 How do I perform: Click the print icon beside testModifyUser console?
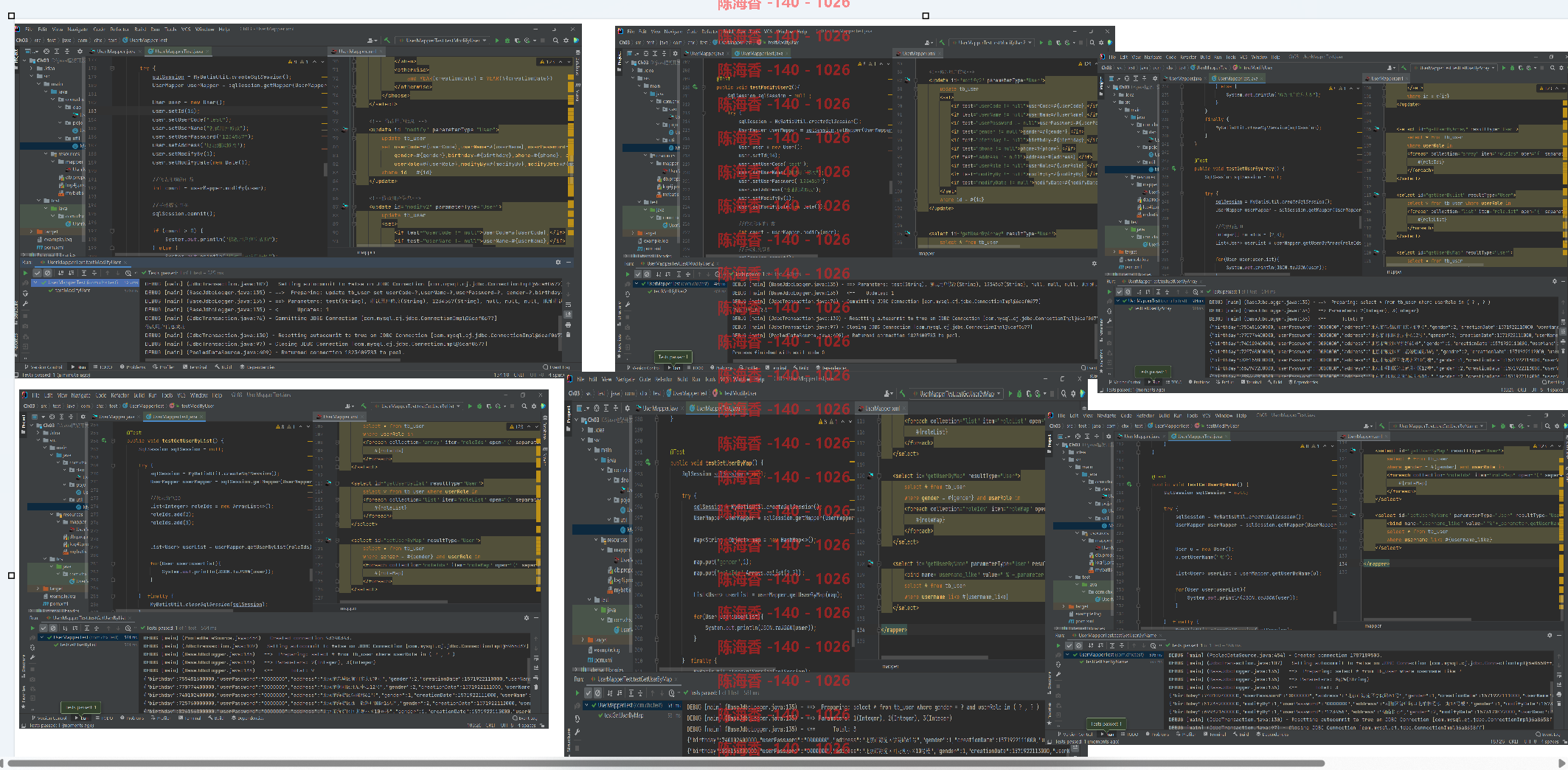568,325
